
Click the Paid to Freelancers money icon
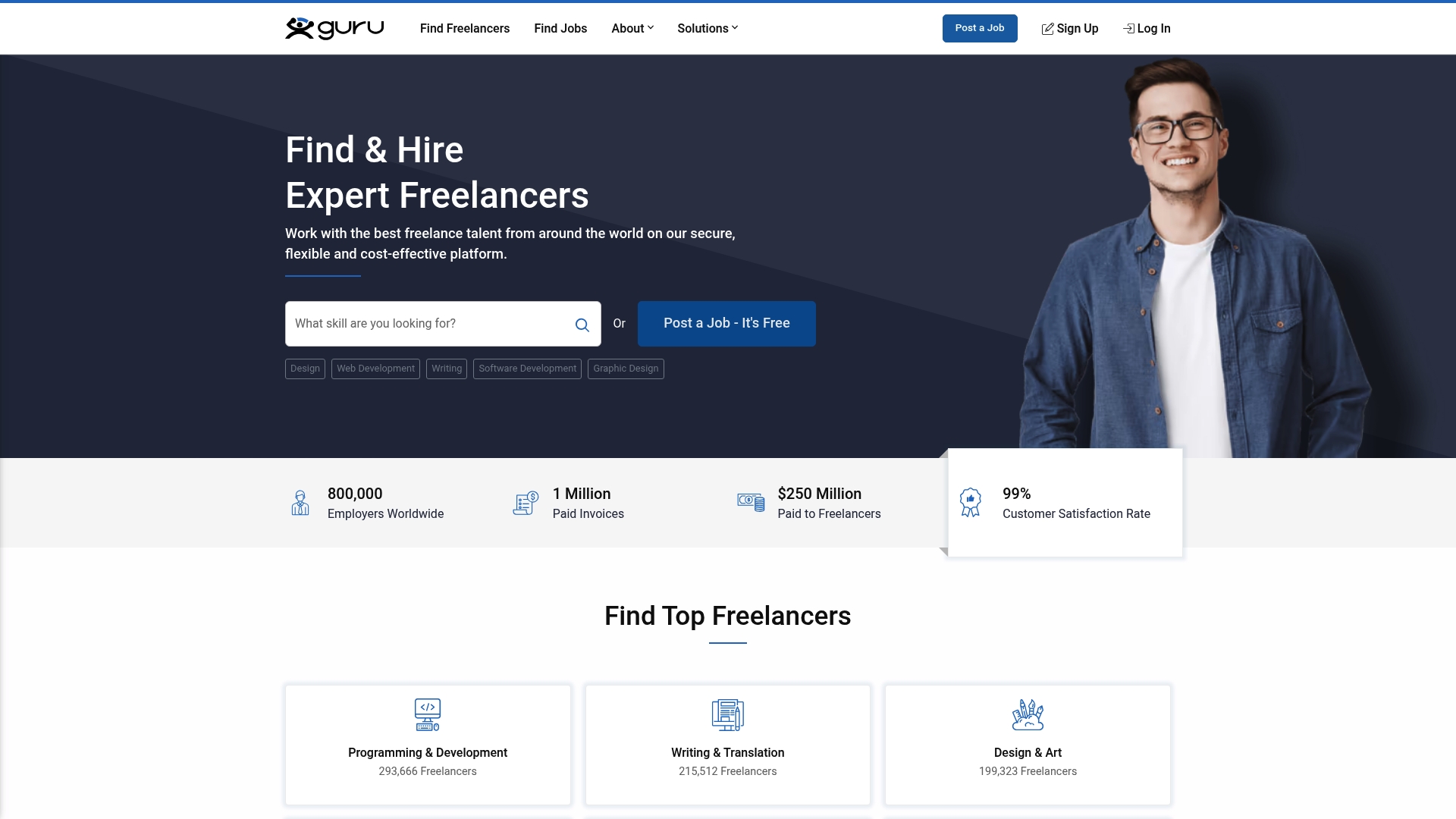tap(751, 502)
